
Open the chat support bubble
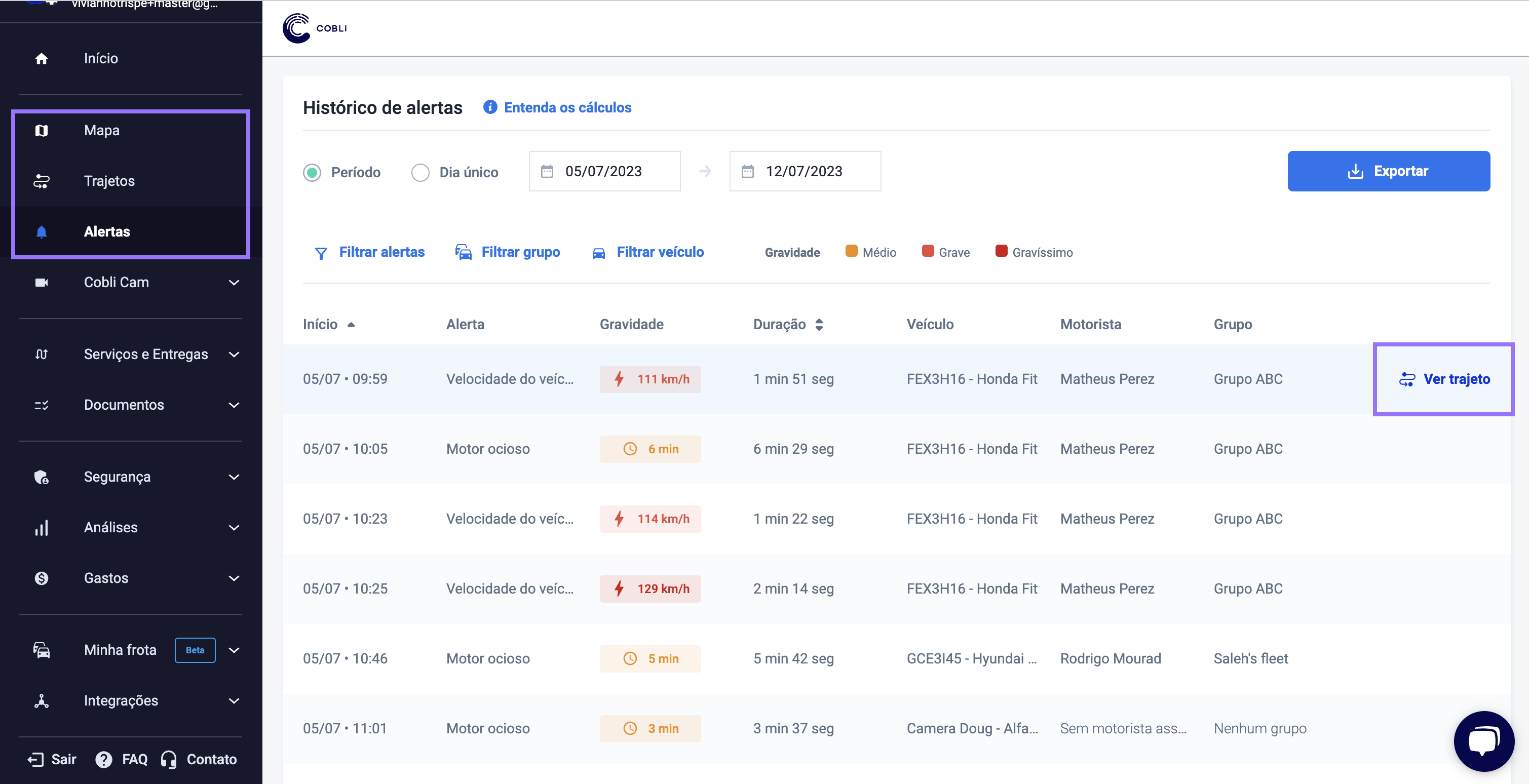click(1483, 741)
